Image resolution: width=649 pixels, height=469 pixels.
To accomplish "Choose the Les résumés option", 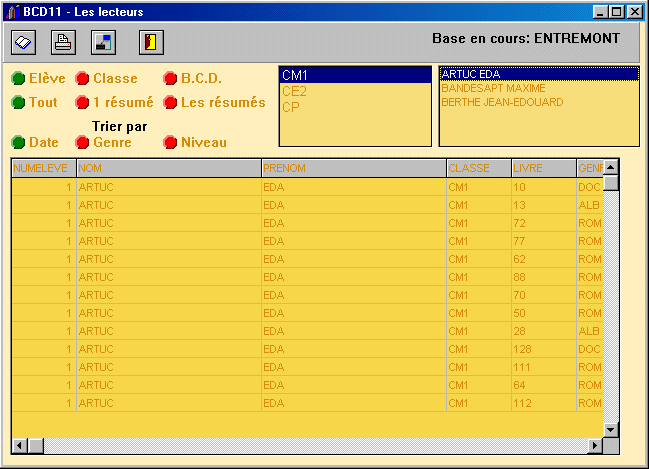I will pos(170,102).
